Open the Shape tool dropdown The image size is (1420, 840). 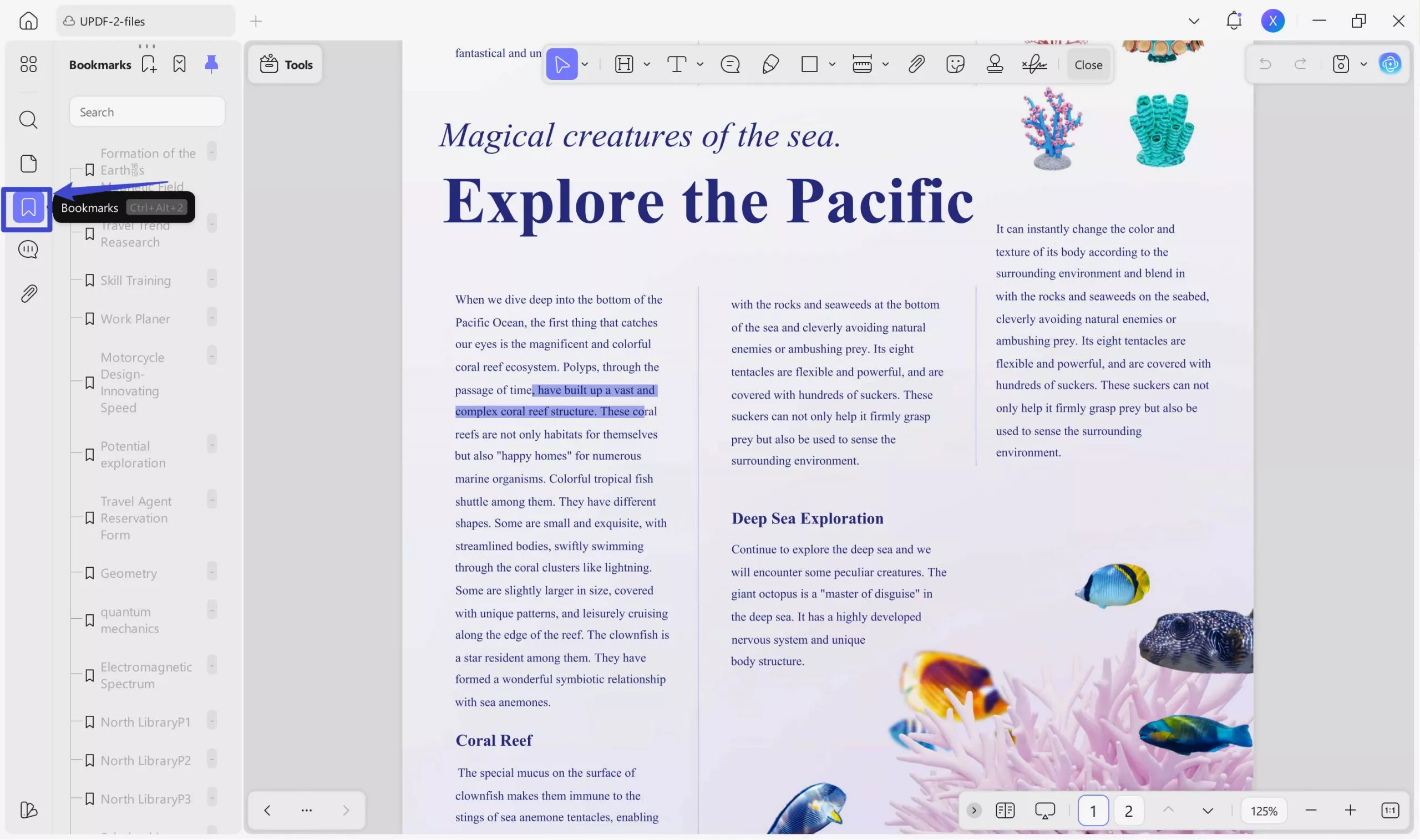click(831, 64)
